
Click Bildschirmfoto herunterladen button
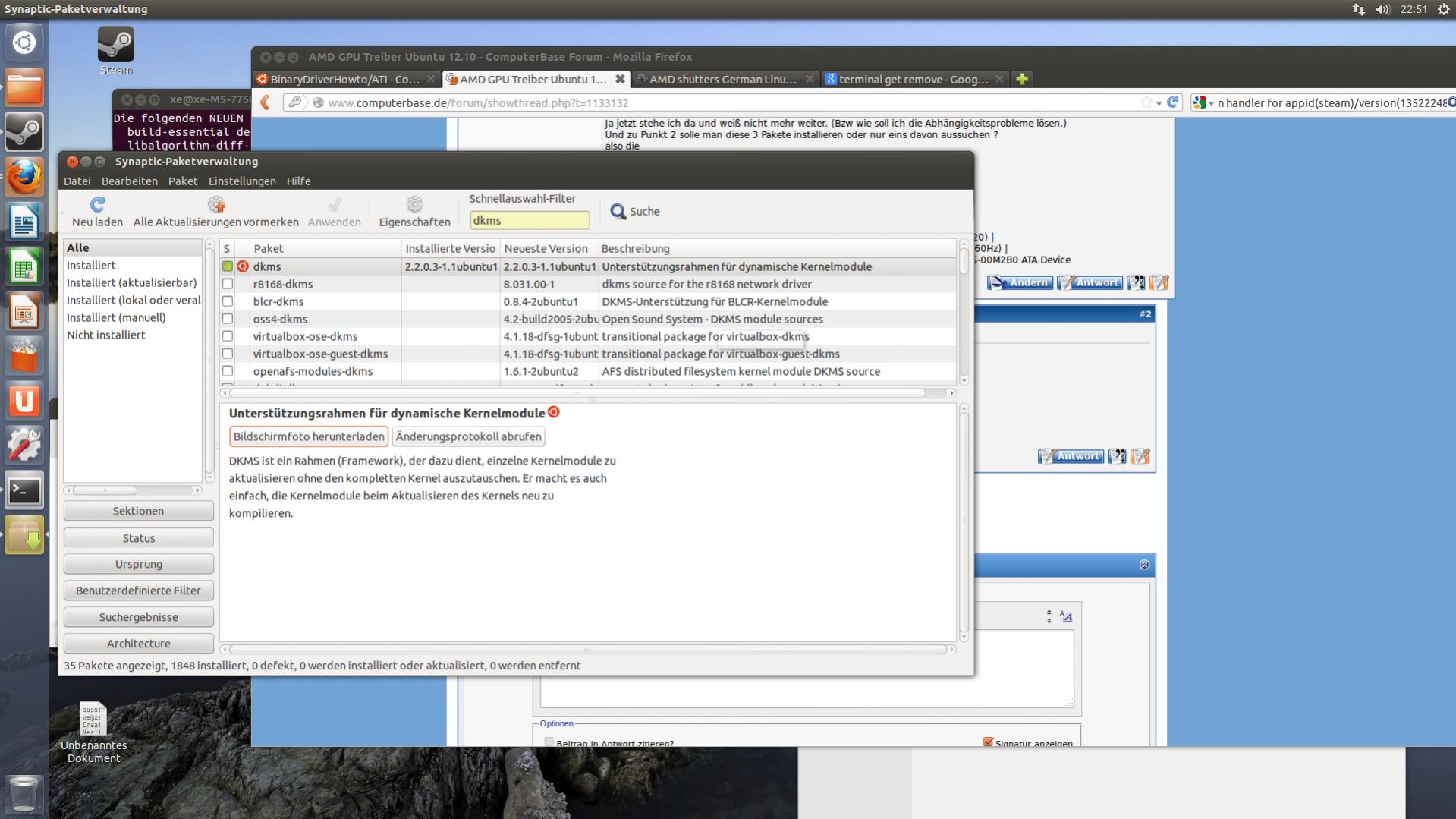point(309,436)
